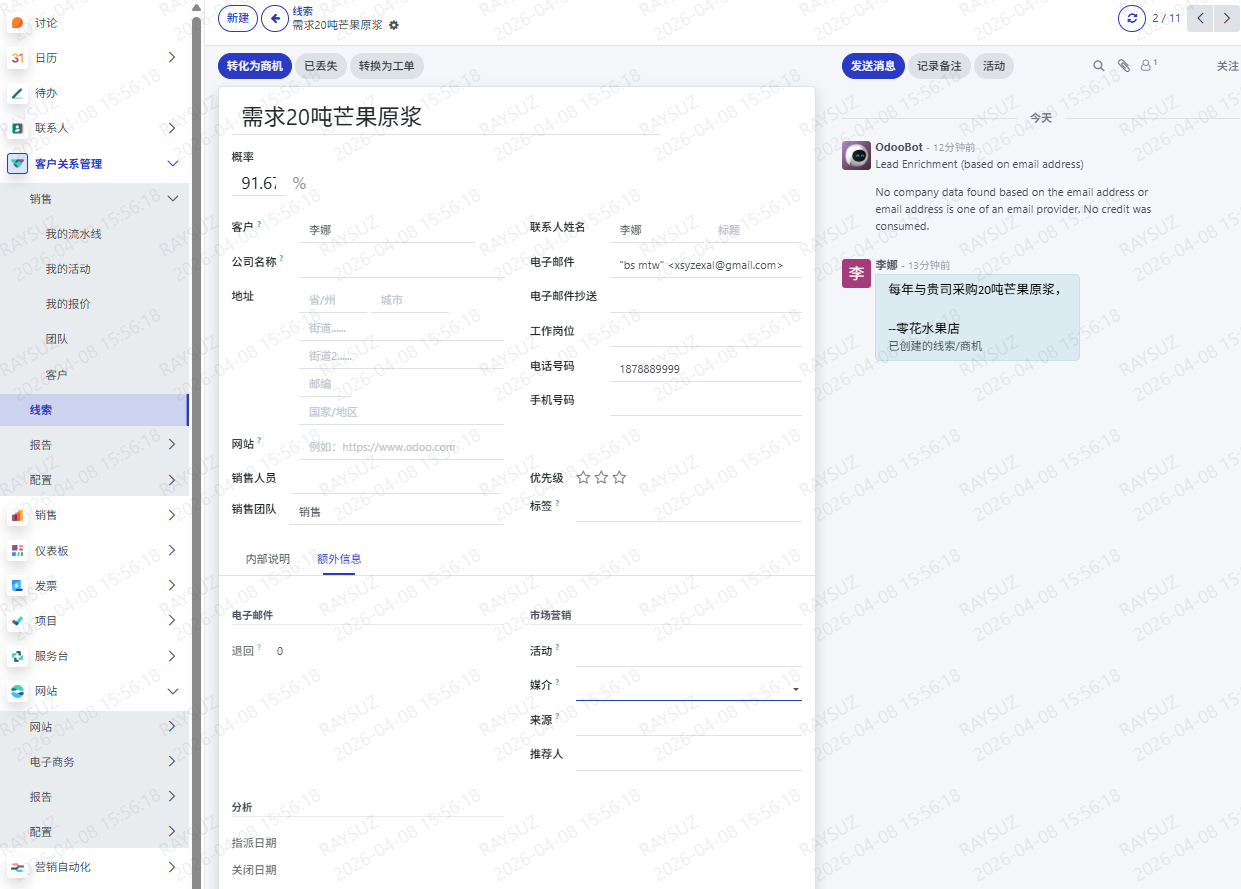This screenshot has width=1241, height=889.
Task: Select the 额外信息 tab
Action: pyautogui.click(x=339, y=559)
